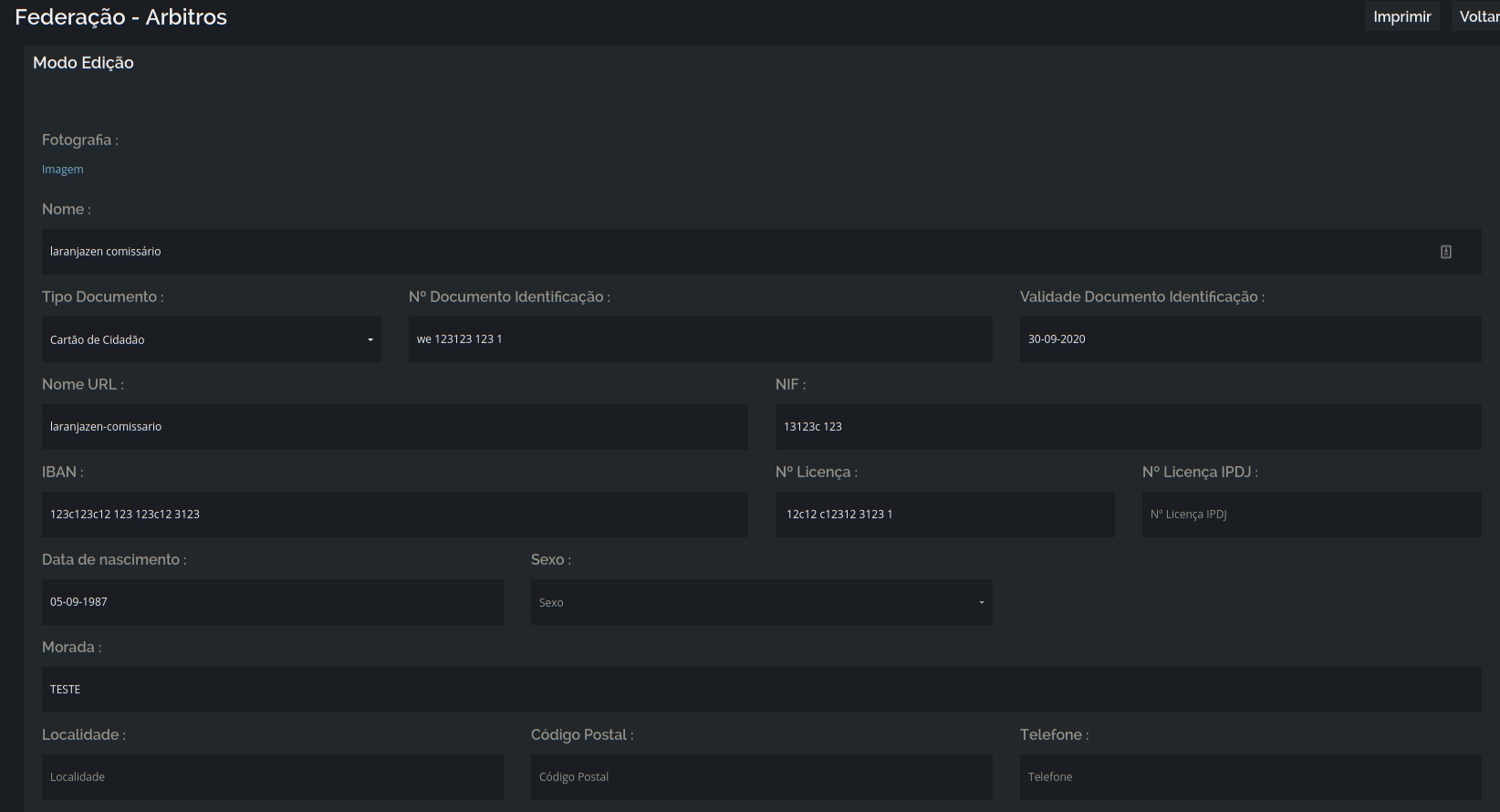This screenshot has height=812, width=1500.
Task: Click the NIF input field
Action: [1129, 427]
